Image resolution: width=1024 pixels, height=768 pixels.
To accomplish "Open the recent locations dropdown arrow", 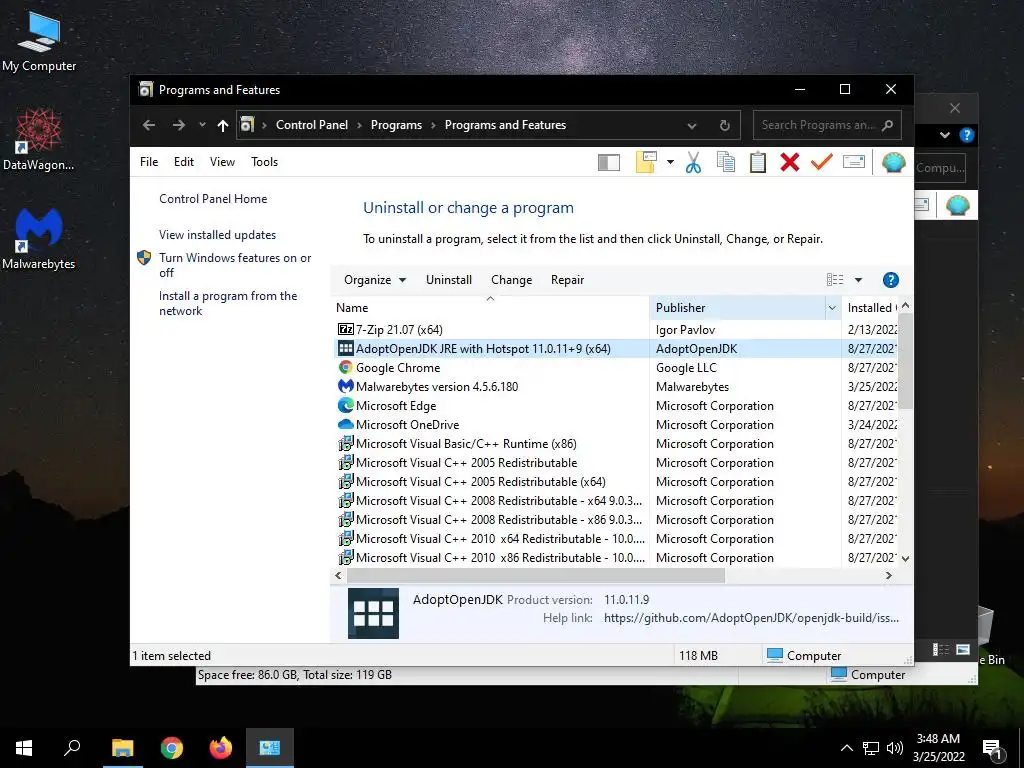I will 202,125.
